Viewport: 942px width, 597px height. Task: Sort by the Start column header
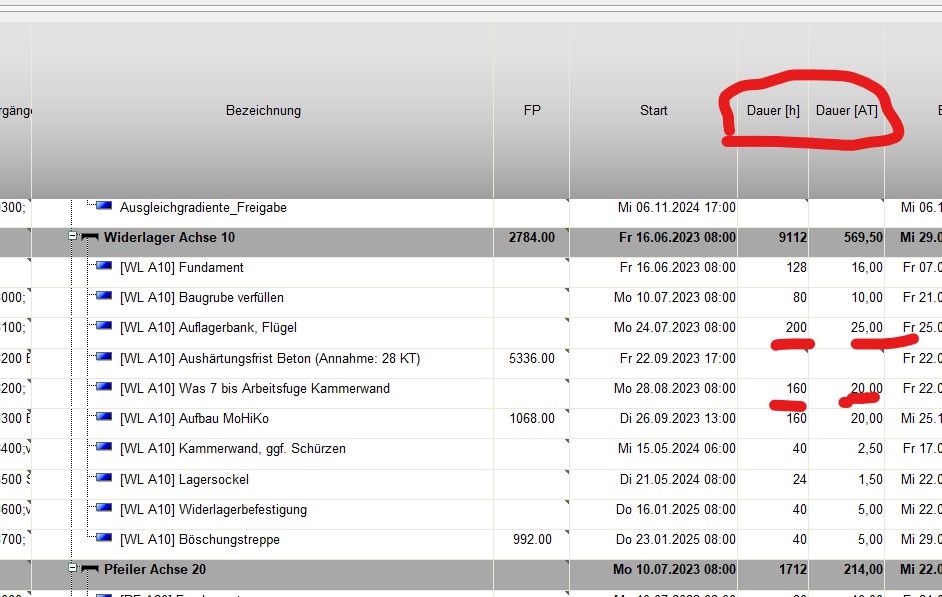[x=653, y=110]
